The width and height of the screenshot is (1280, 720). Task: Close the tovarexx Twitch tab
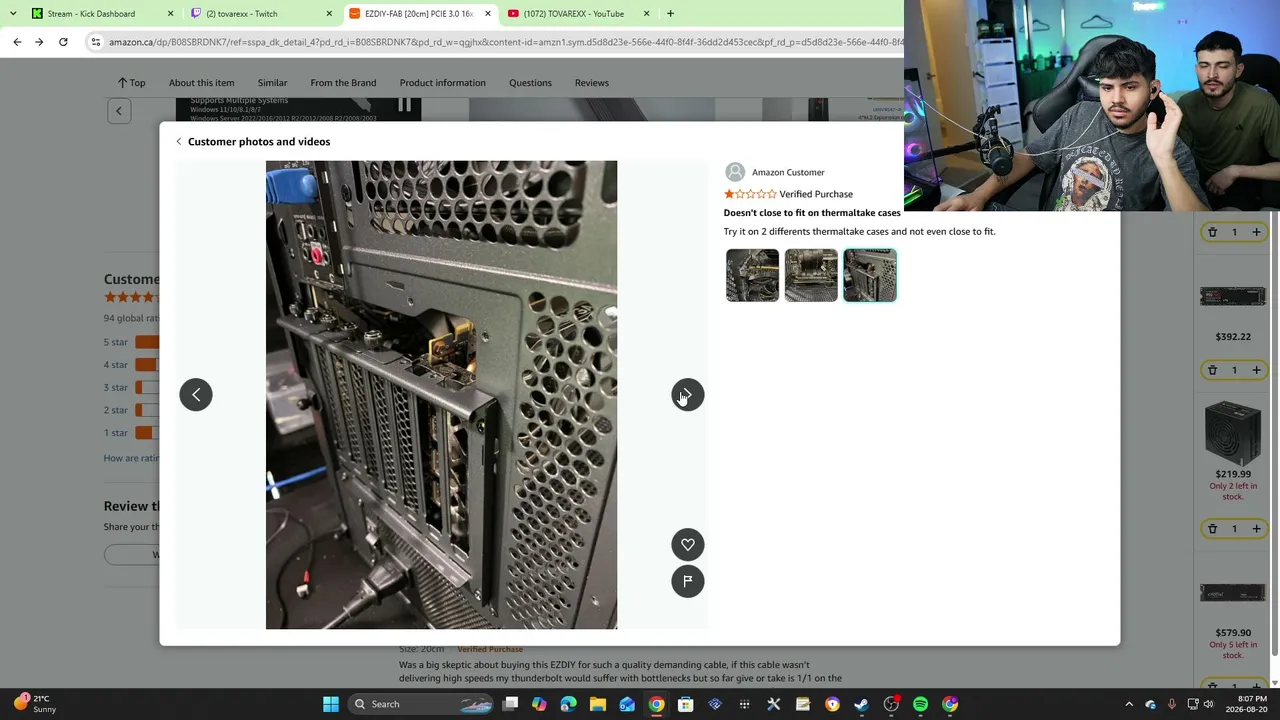(x=329, y=14)
